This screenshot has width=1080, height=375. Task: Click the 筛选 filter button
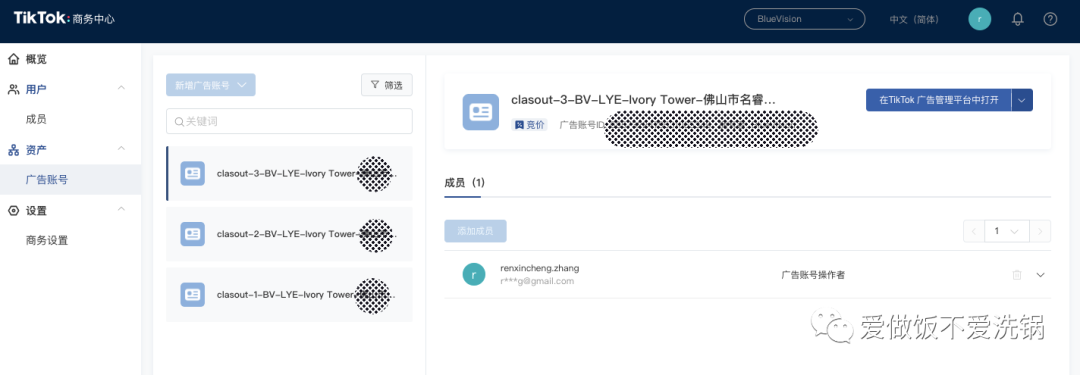tap(387, 85)
